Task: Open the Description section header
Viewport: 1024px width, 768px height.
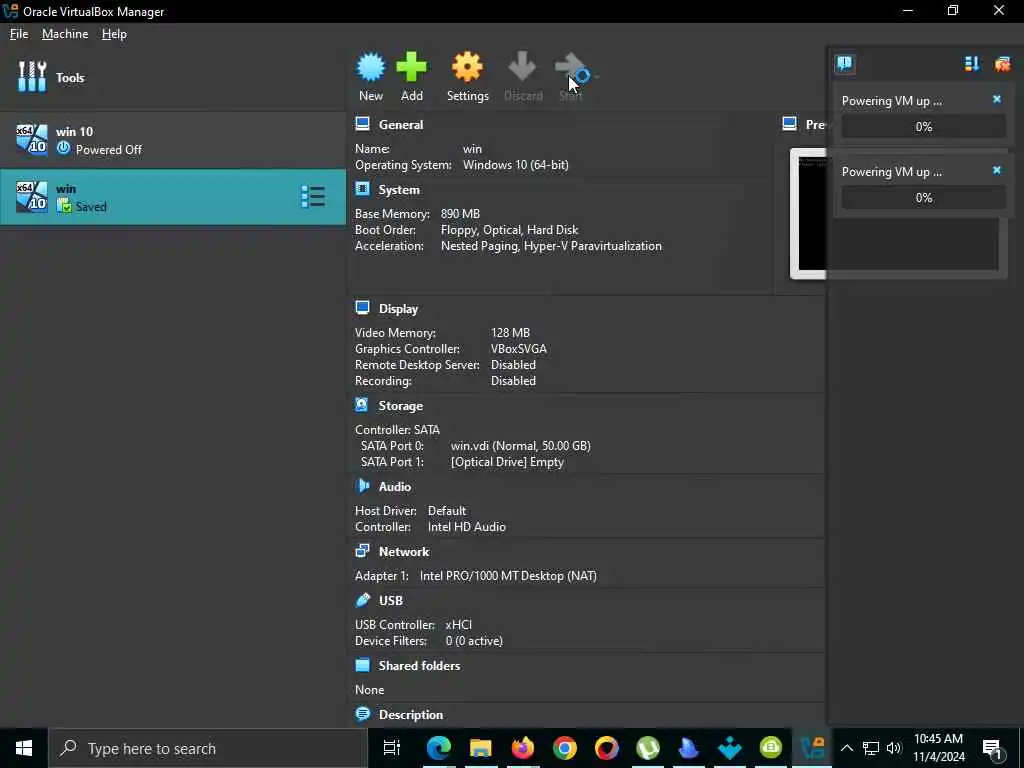Action: pyautogui.click(x=411, y=715)
